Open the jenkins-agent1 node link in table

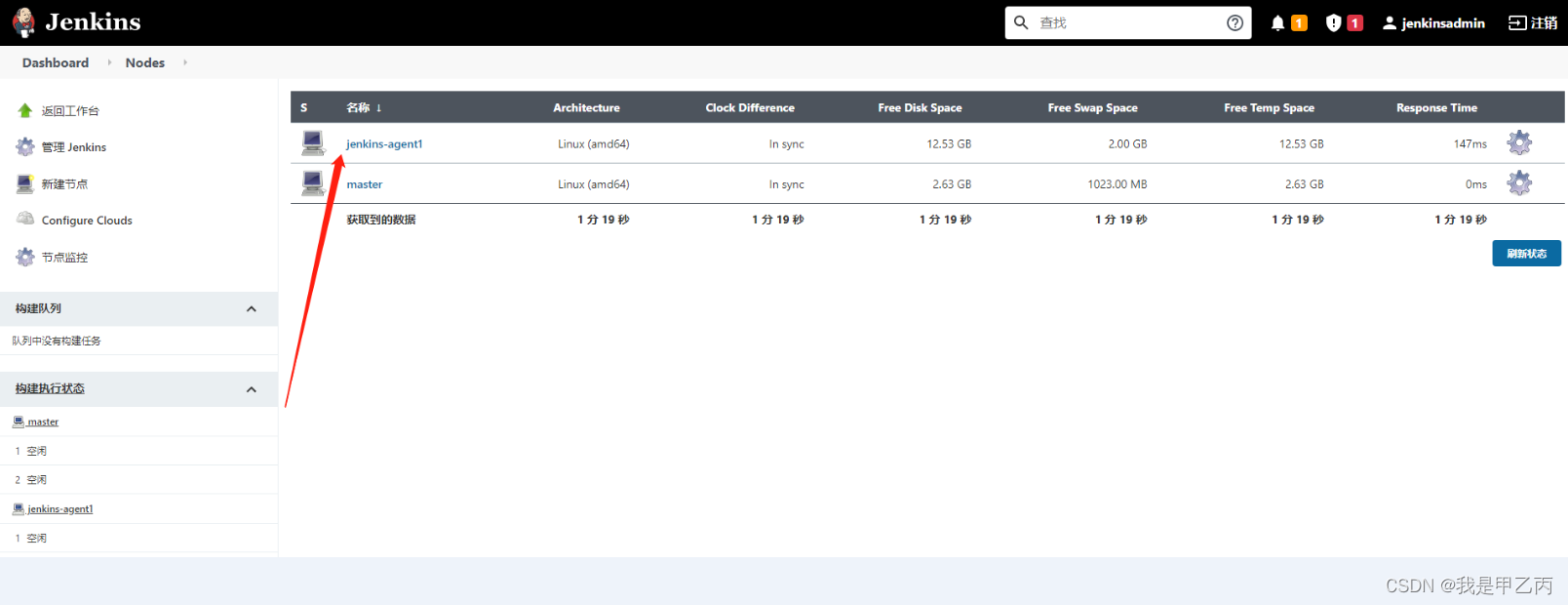384,143
